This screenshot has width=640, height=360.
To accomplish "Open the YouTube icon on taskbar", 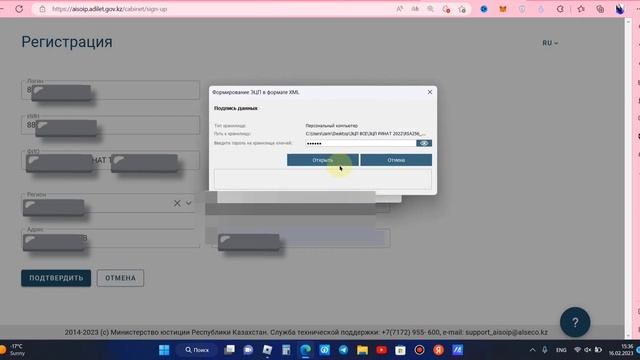I will [382, 350].
